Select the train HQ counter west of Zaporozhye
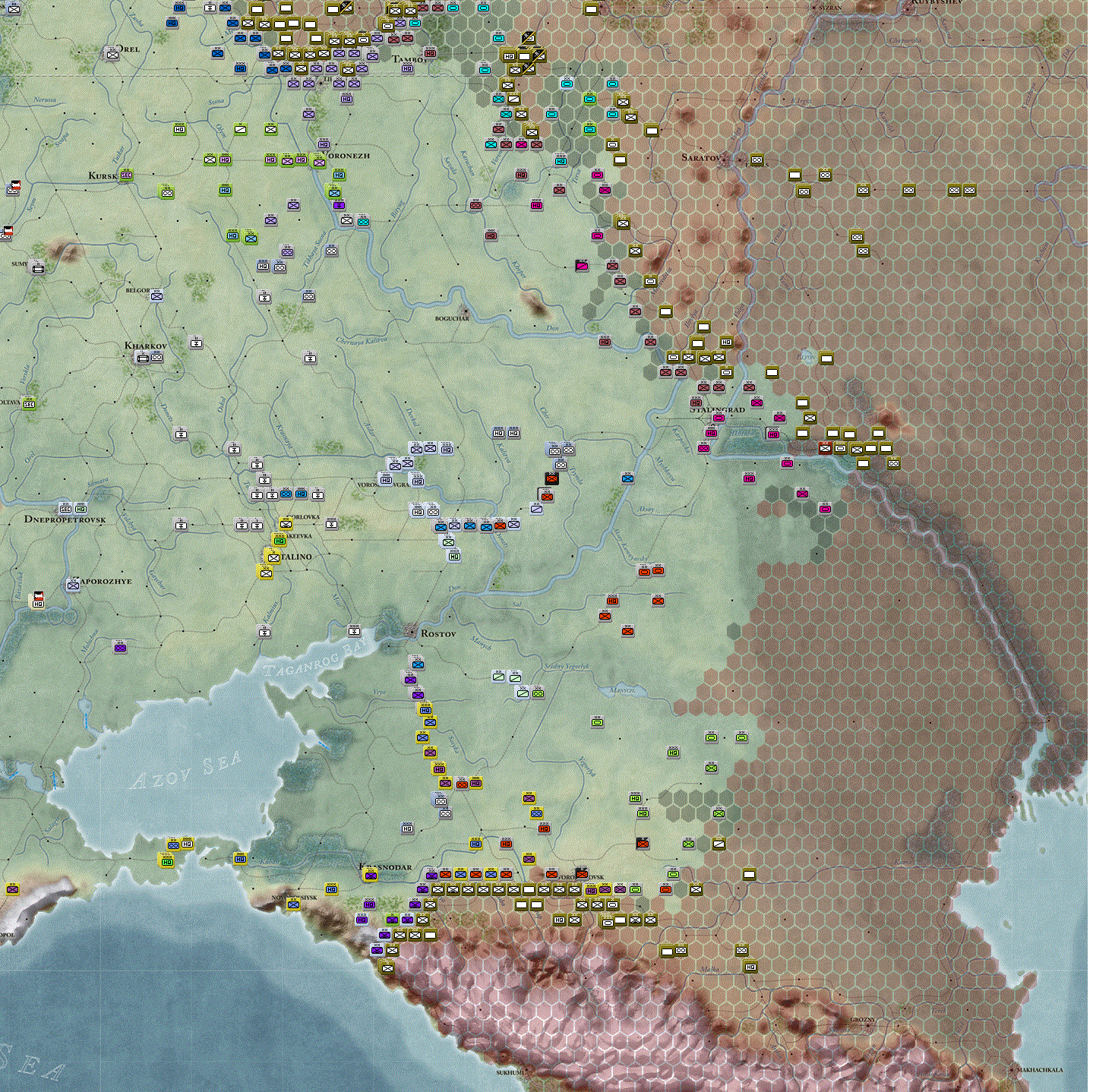This screenshot has height=1092, width=1093. pyautogui.click(x=37, y=601)
